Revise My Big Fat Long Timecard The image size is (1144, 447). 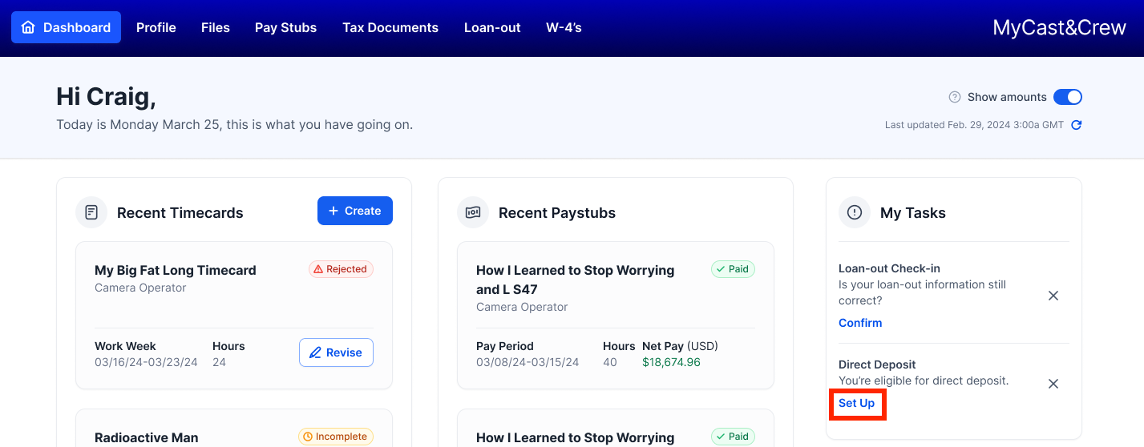click(336, 353)
